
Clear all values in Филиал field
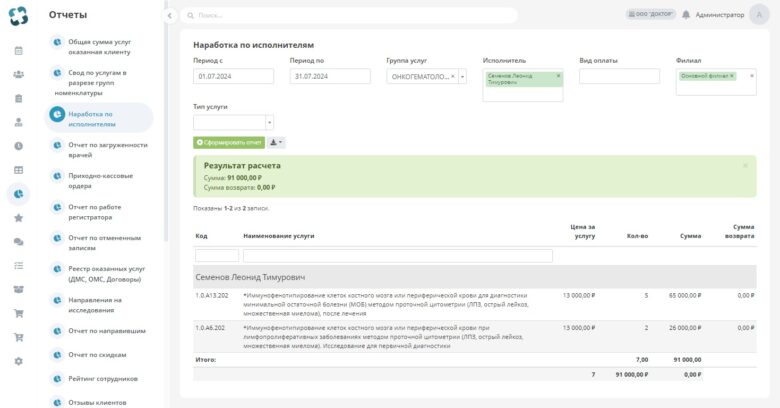751,76
